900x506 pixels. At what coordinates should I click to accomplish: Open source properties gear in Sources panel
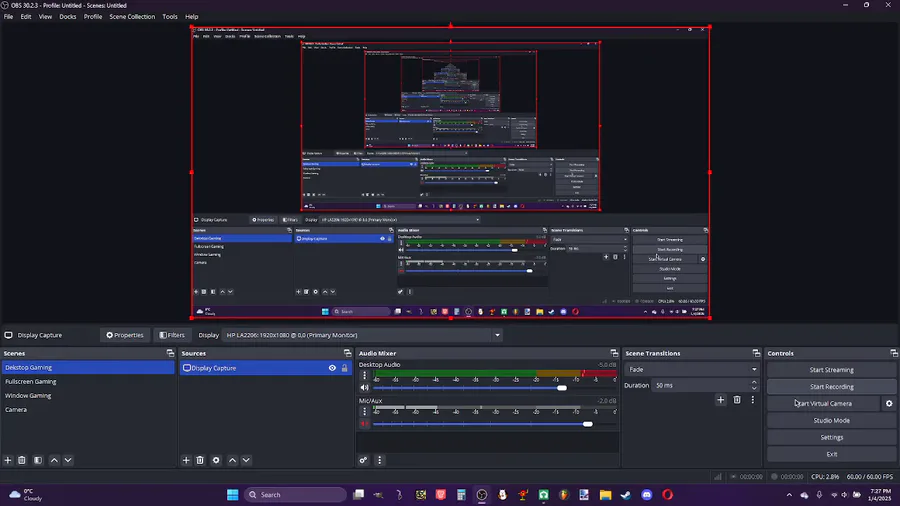point(216,460)
